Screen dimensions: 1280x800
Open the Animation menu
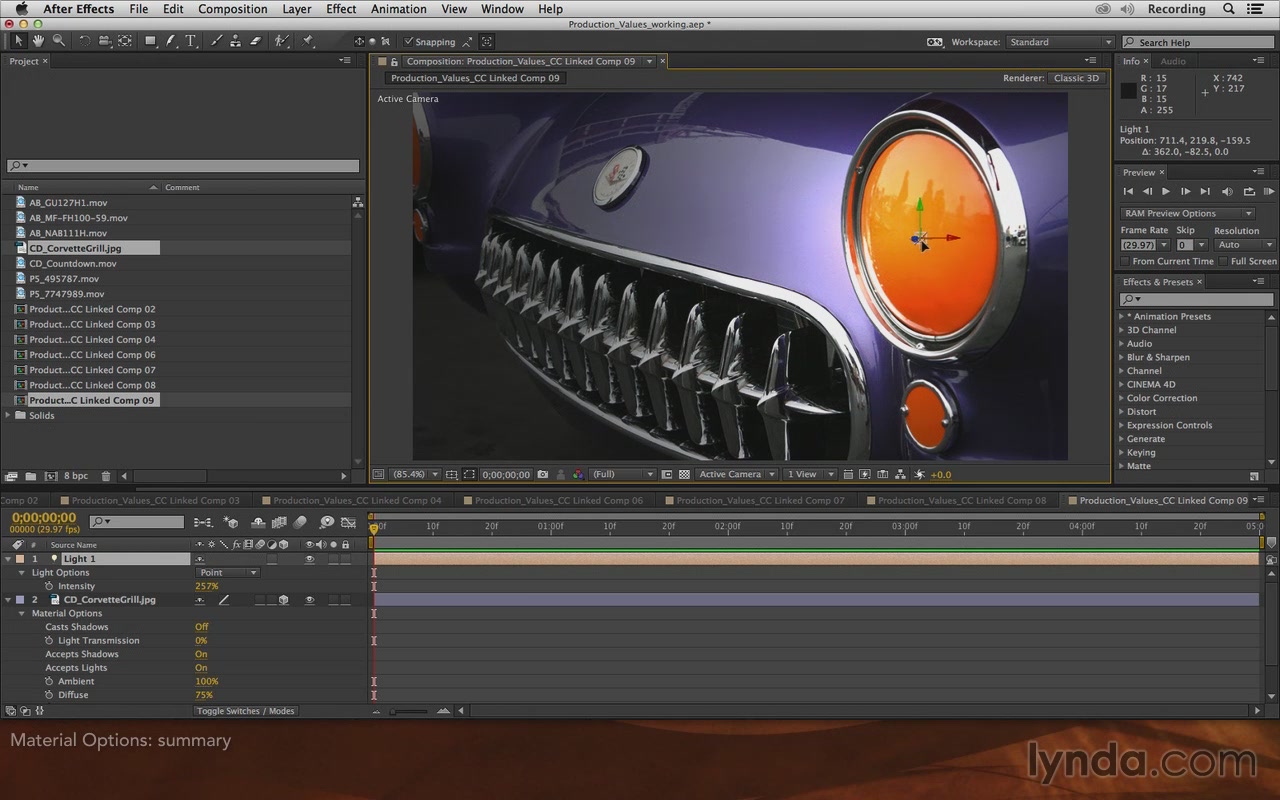(x=399, y=9)
